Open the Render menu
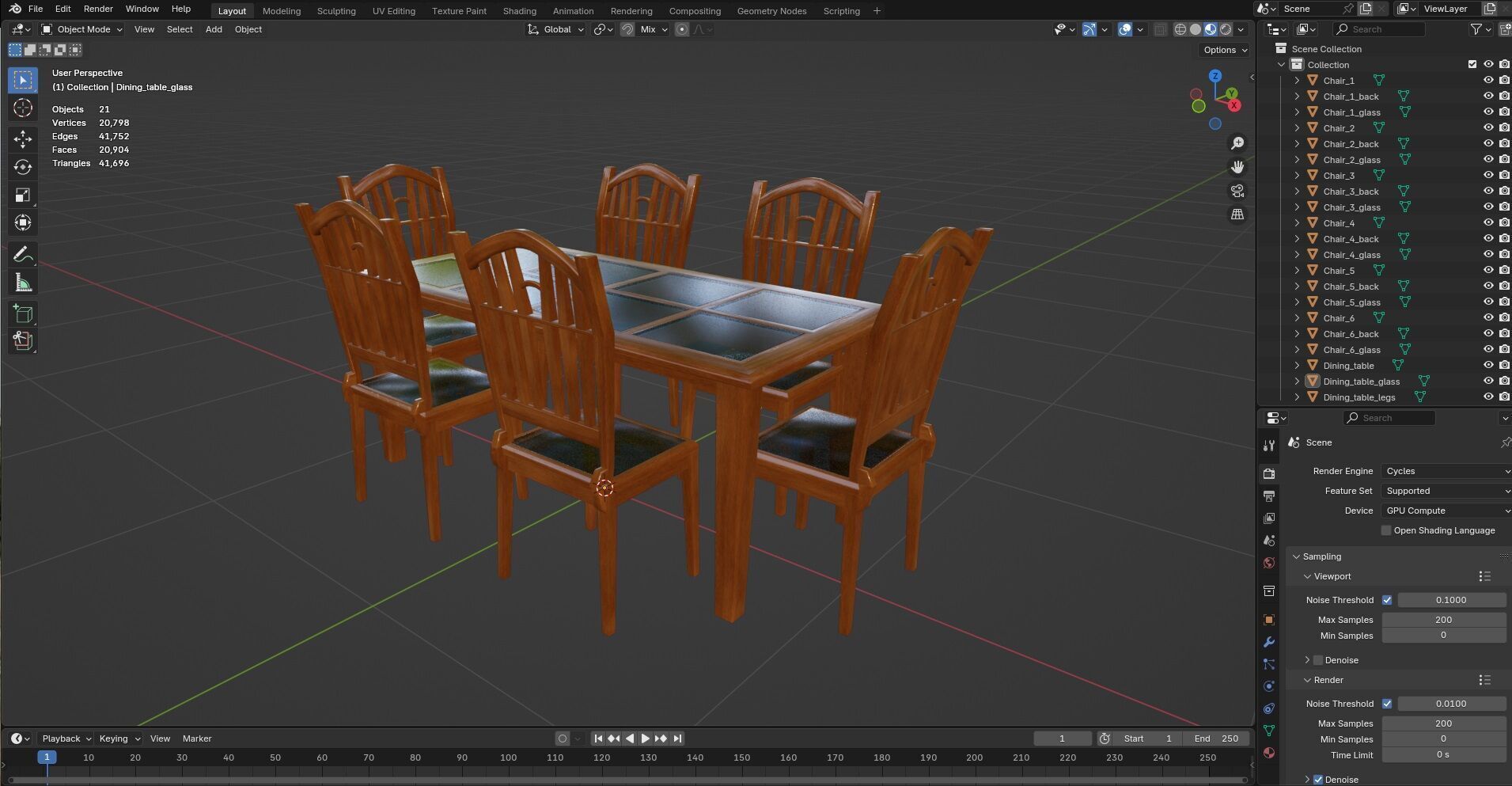Viewport: 1512px width, 786px height. coord(98,9)
